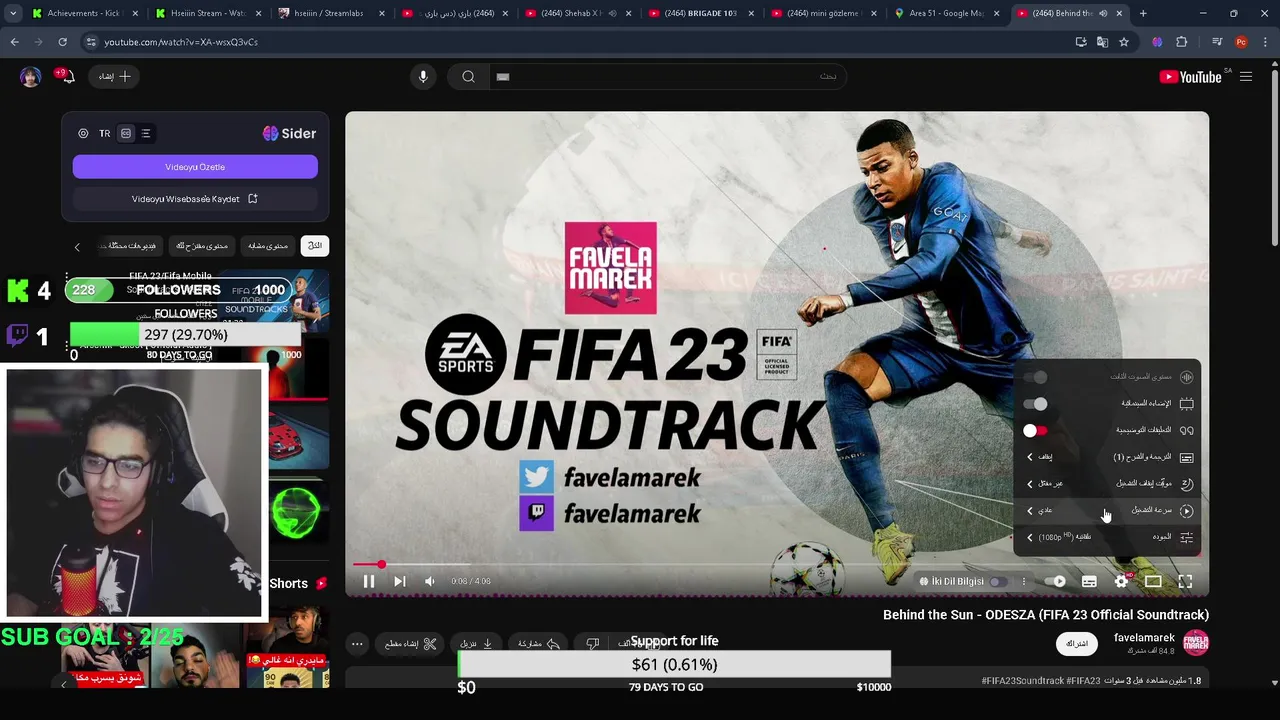Open the quality 1080p submenu
1280x720 pixels.
pos(1108,537)
